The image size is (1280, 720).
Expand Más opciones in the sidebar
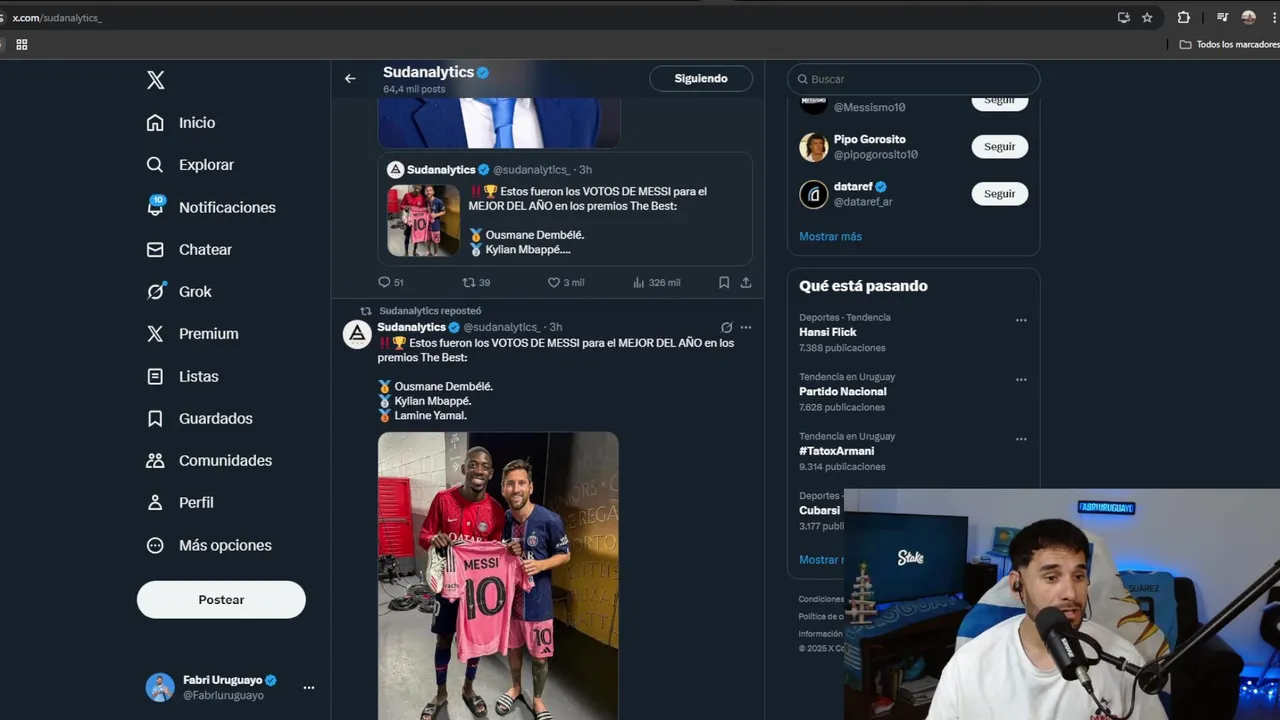(x=209, y=545)
